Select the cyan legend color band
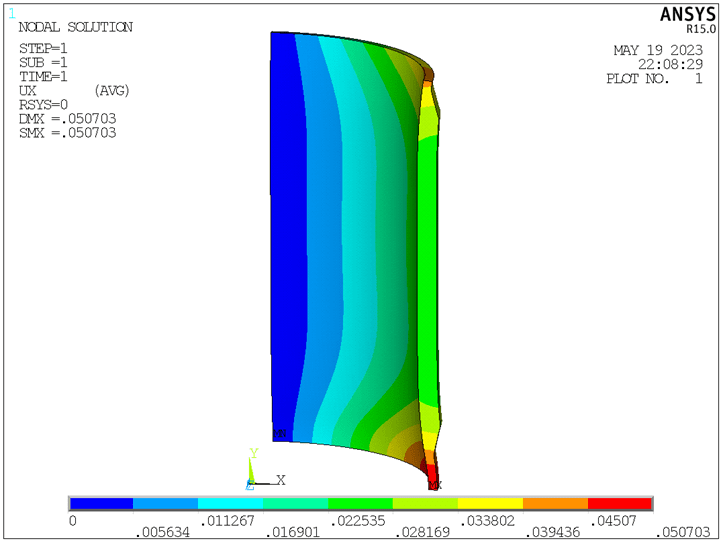The width and height of the screenshot is (723, 543). [x=230, y=503]
